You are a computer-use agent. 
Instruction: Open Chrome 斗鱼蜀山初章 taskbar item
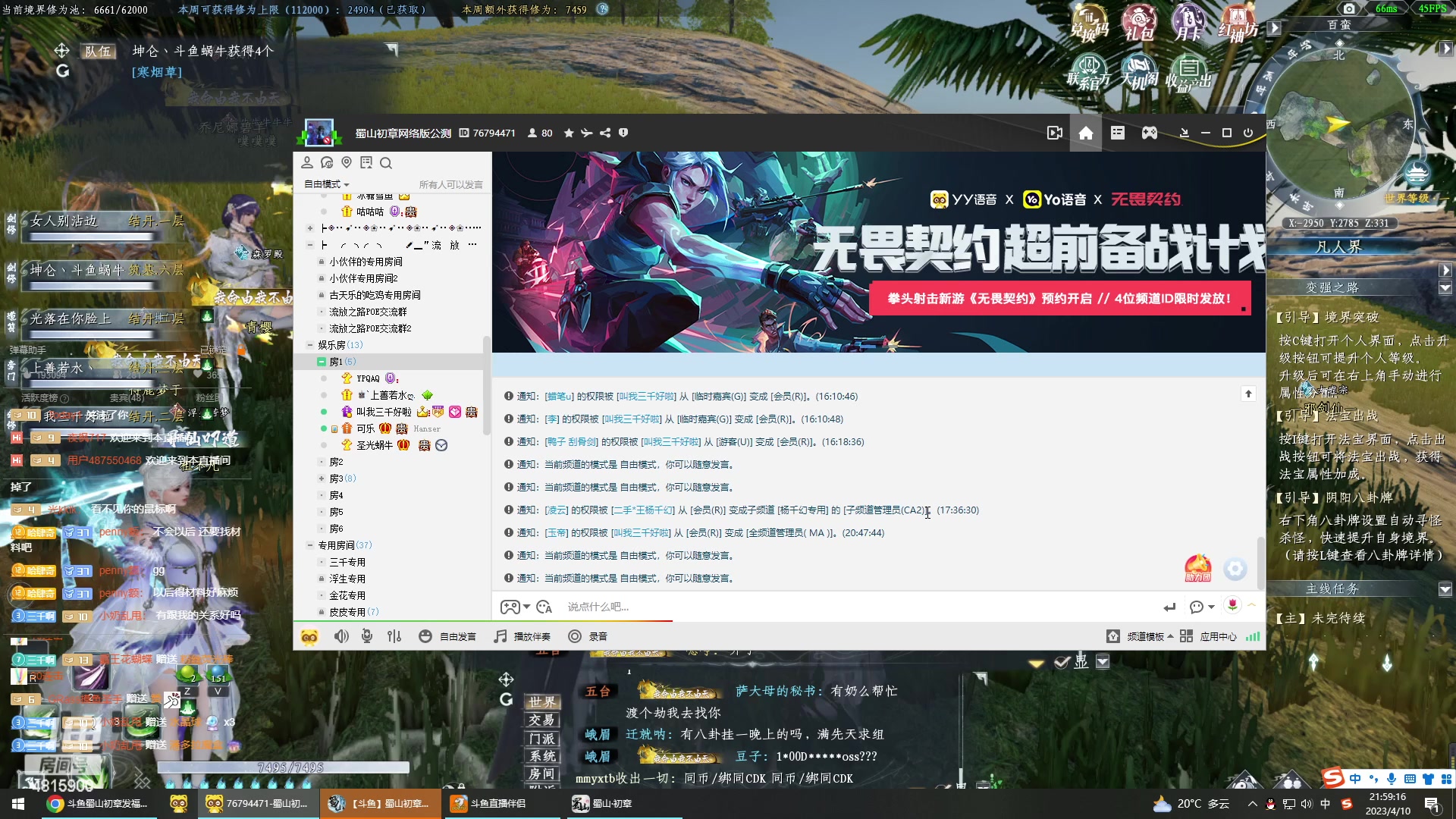click(x=97, y=804)
